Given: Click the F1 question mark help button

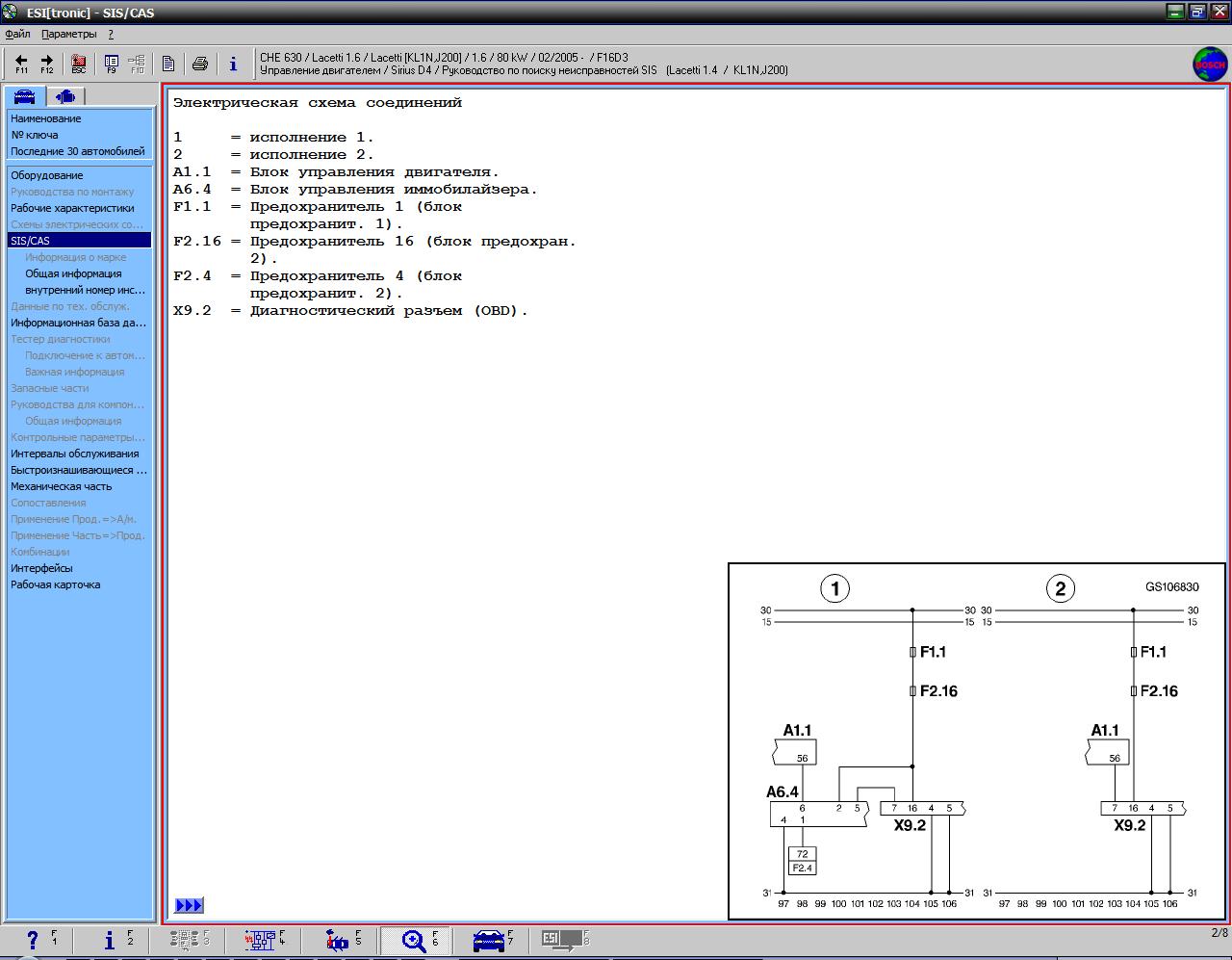Looking at the screenshot, I should 38,941.
